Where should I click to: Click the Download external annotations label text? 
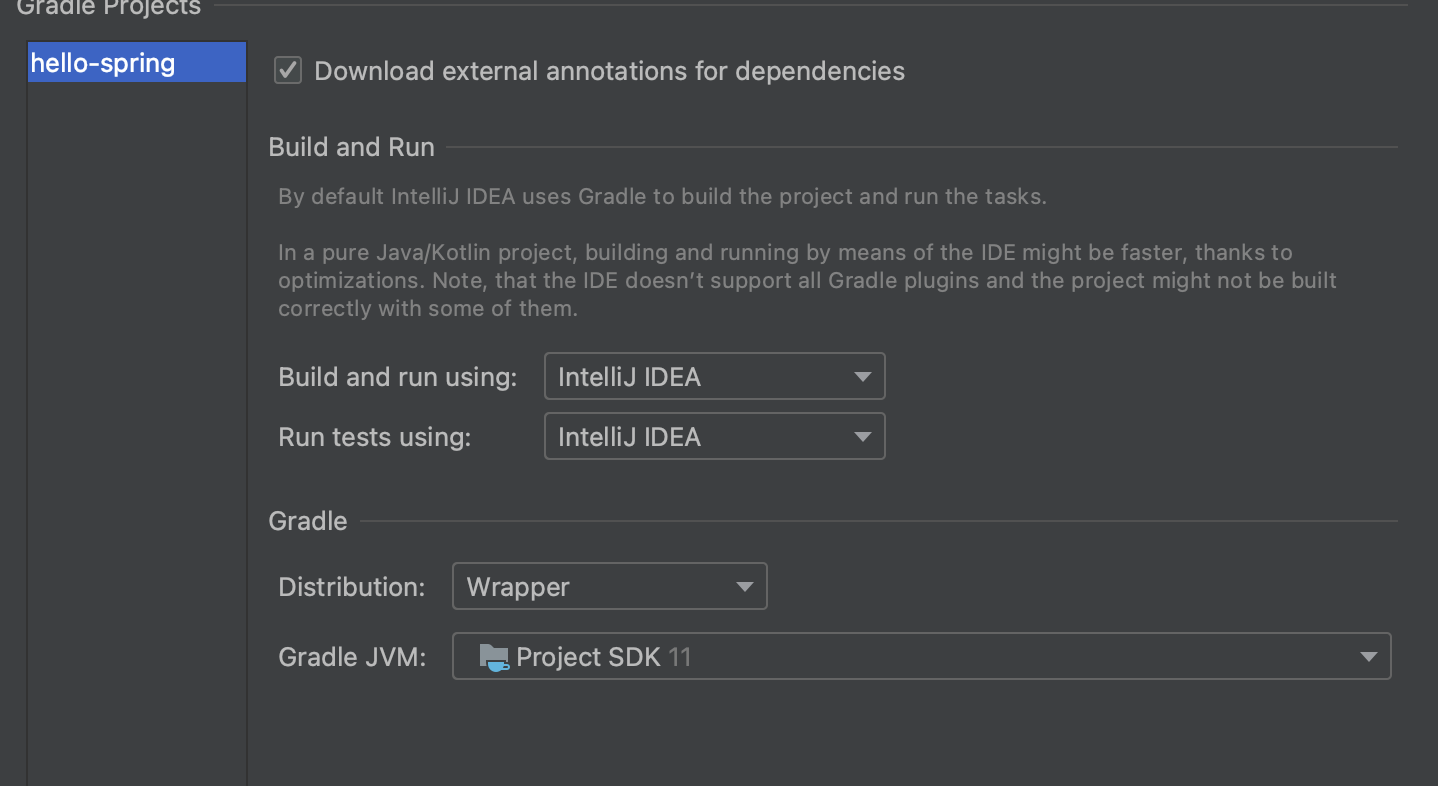(x=610, y=71)
